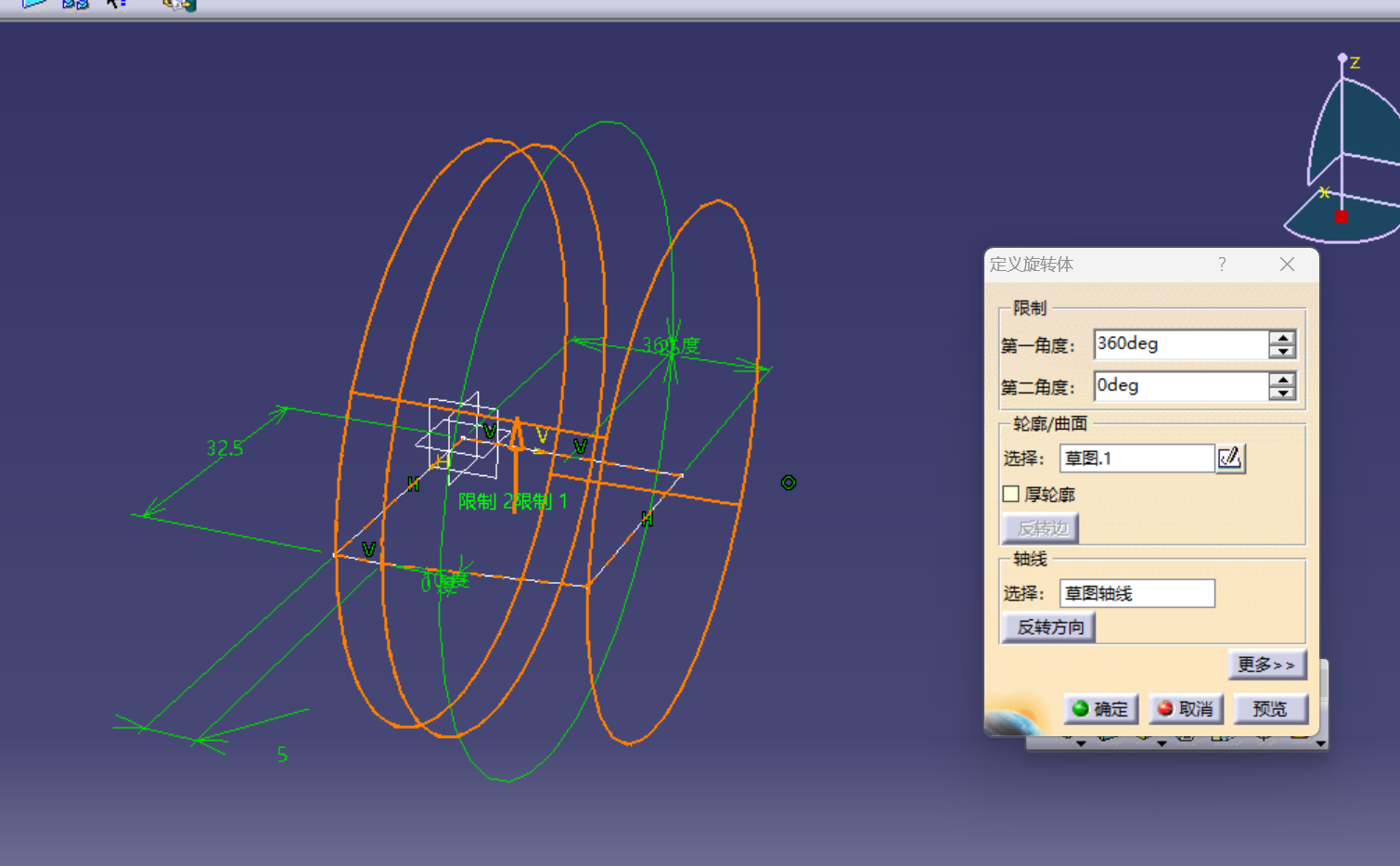Decrease 第二角度 with the down spinner arrow
The image size is (1400, 866).
click(1282, 393)
